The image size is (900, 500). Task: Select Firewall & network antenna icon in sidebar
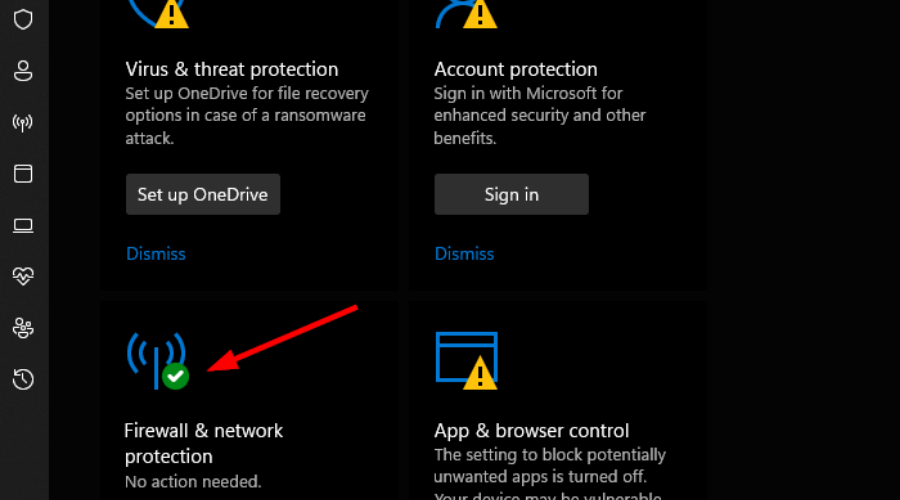[23, 123]
